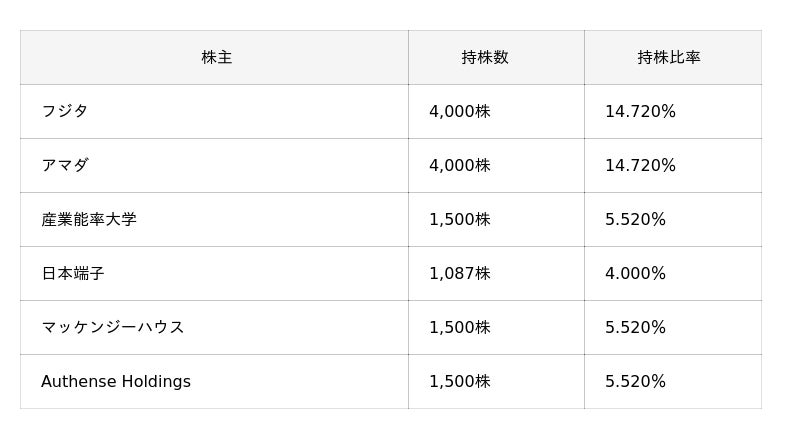Select the アマダ shareholder cell

pos(65,166)
